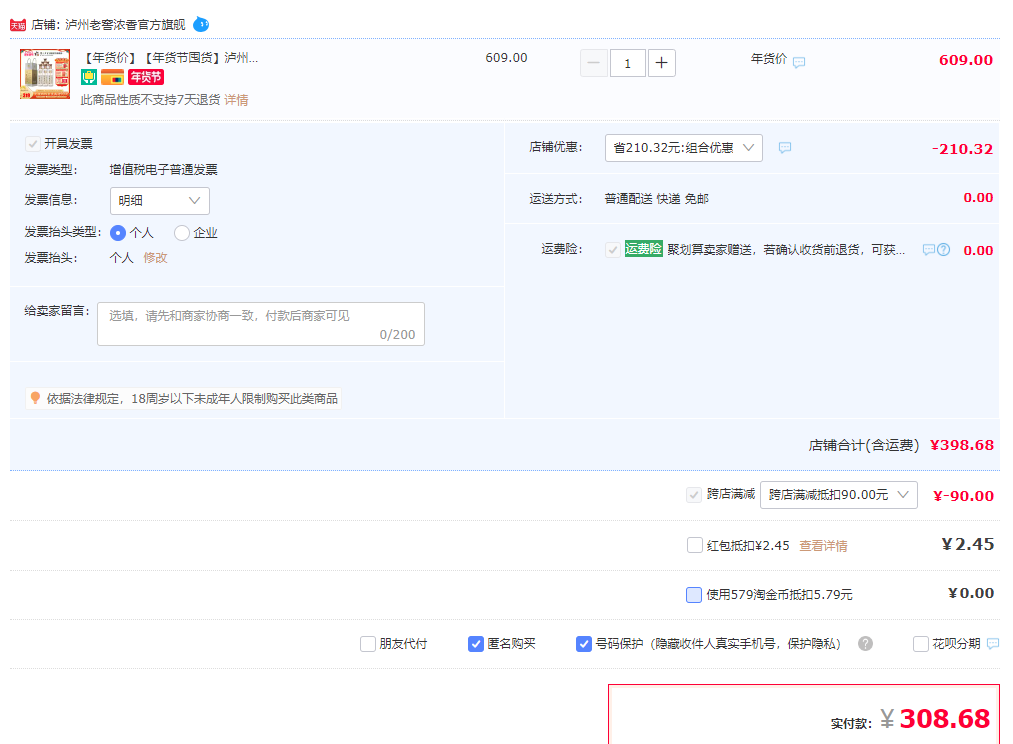Screen dimensions: 1013x744
Task: Click the quantity input field showing 1
Action: pos(627,63)
